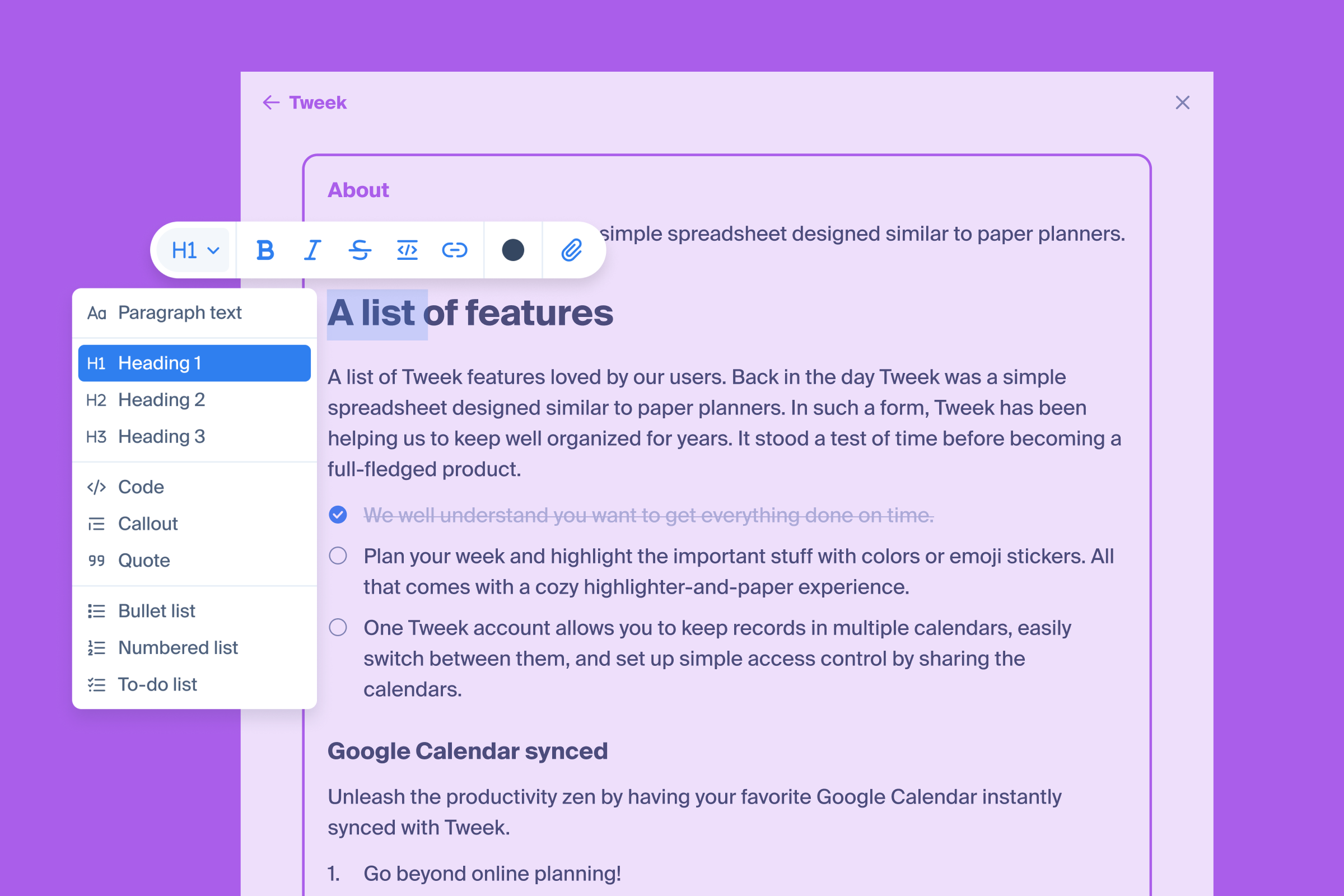Viewport: 1344px width, 896px height.
Task: Apply strikethrough to the selected text
Action: [x=360, y=250]
